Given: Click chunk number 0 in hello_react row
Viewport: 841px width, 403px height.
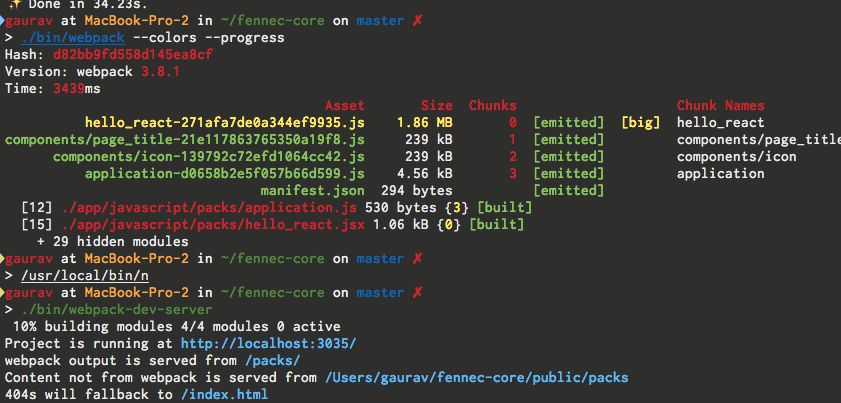Looking at the screenshot, I should [512, 123].
